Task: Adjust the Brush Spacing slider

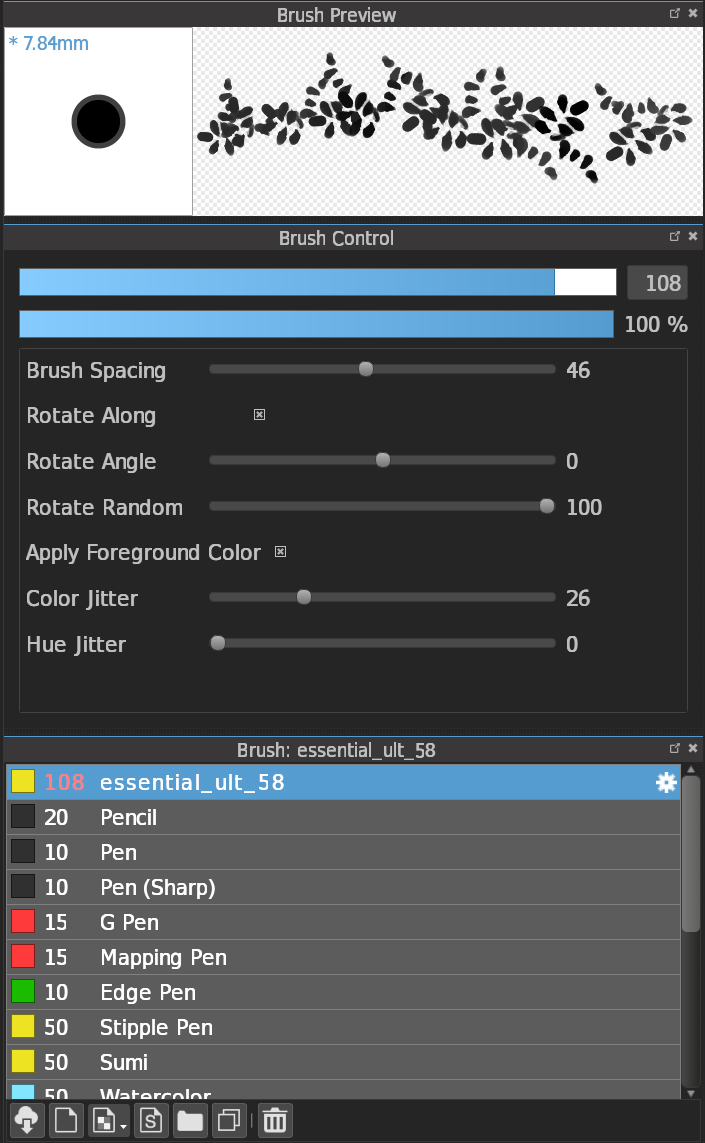Action: [366, 370]
